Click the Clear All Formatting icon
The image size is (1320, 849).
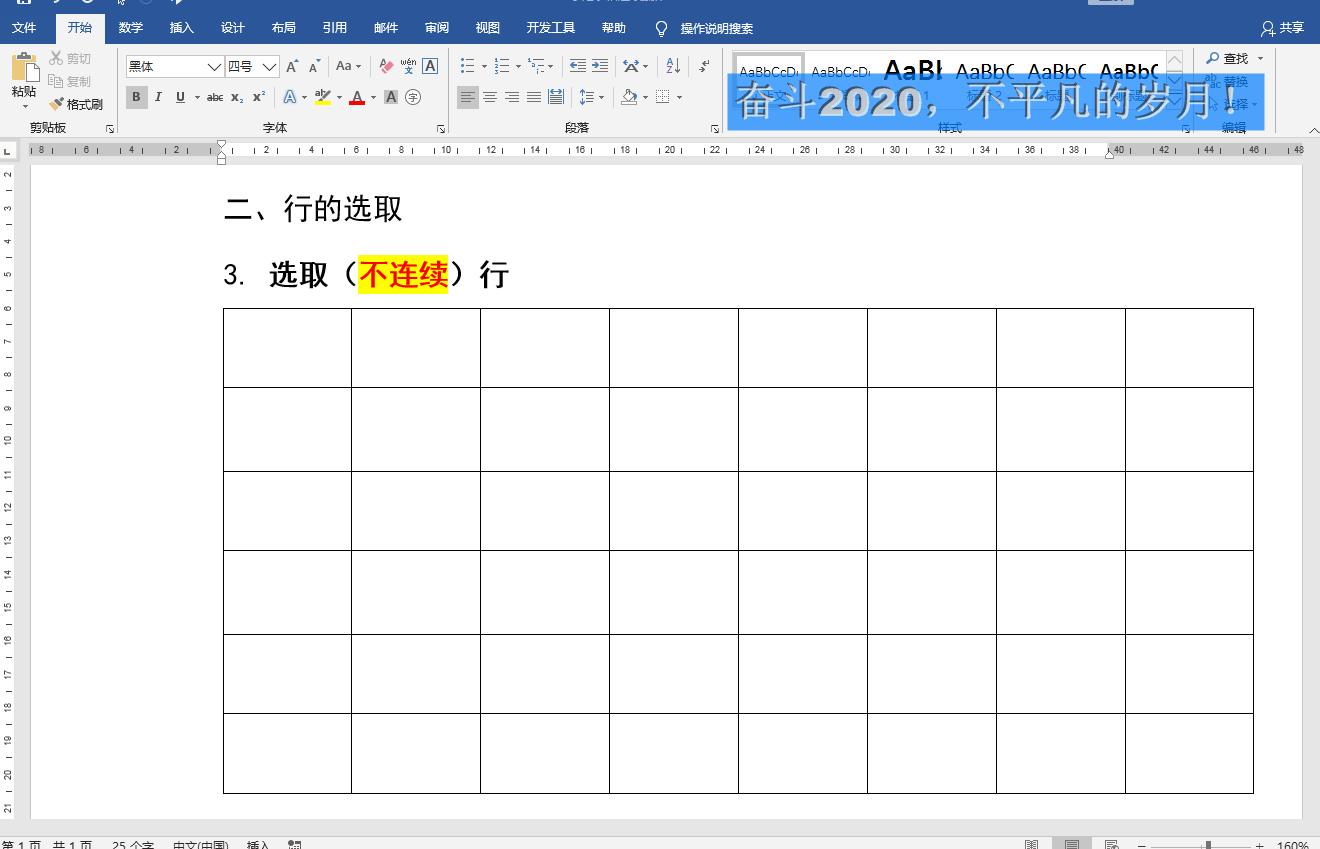pyautogui.click(x=385, y=66)
